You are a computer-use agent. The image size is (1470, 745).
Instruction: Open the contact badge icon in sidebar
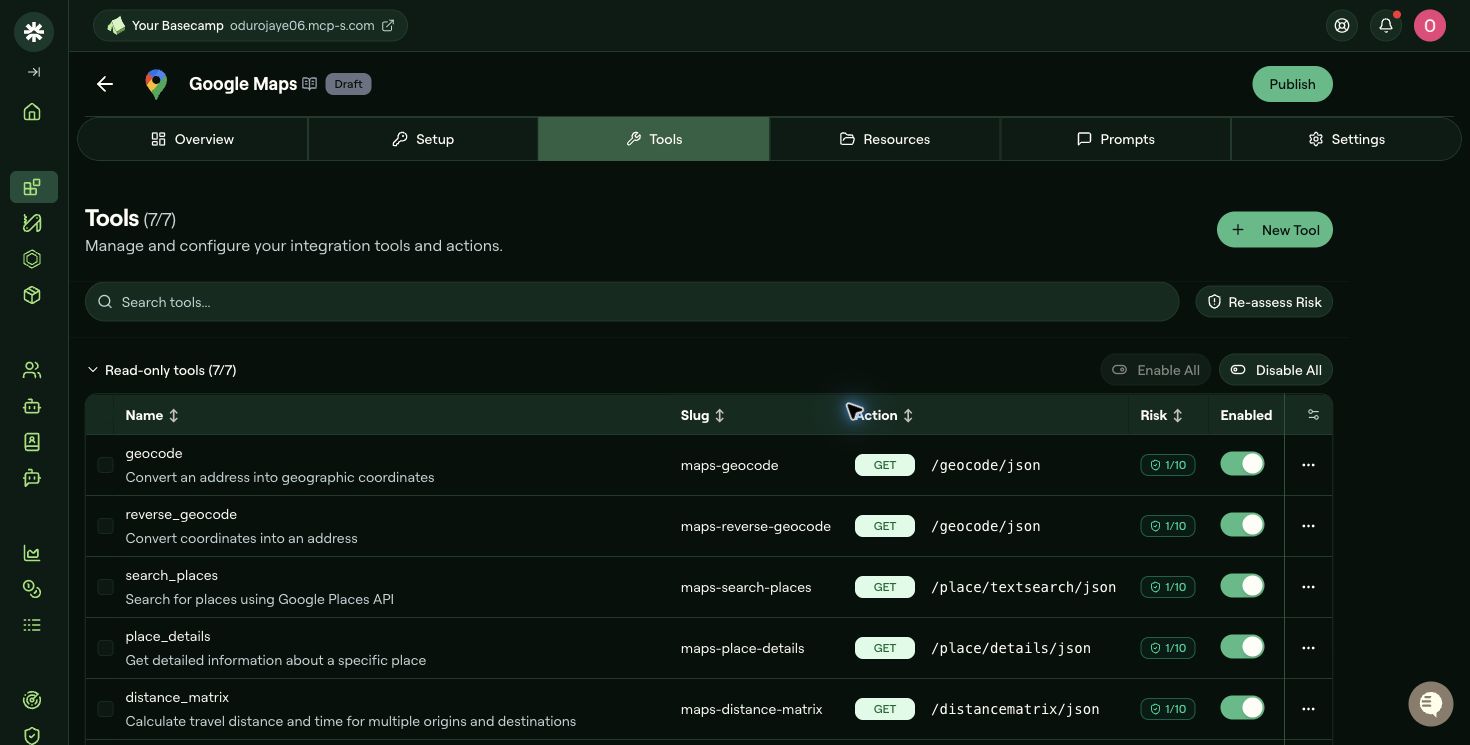pyautogui.click(x=32, y=441)
